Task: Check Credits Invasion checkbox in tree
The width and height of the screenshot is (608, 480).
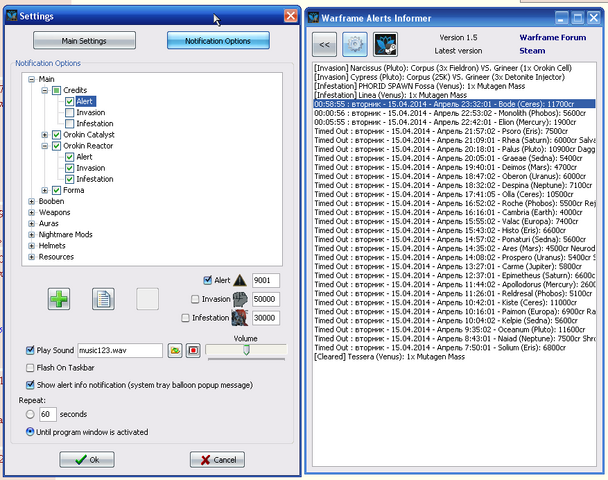Action: pos(69,113)
